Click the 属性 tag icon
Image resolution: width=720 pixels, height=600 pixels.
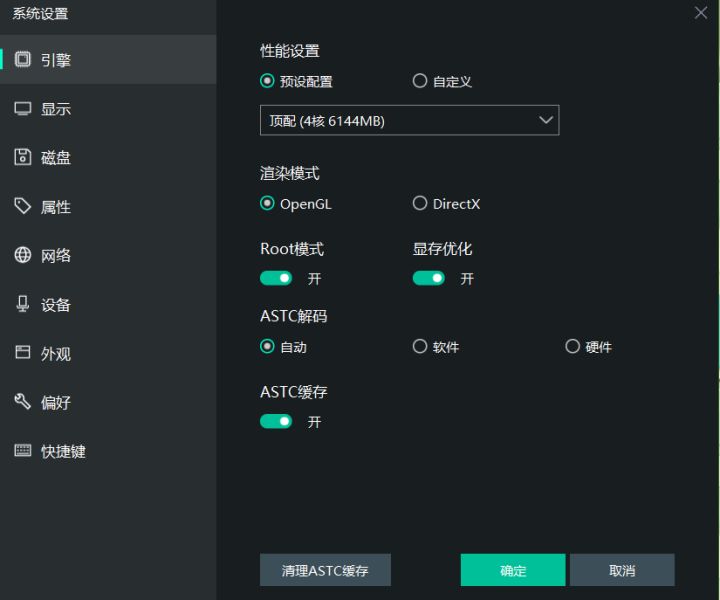point(22,206)
